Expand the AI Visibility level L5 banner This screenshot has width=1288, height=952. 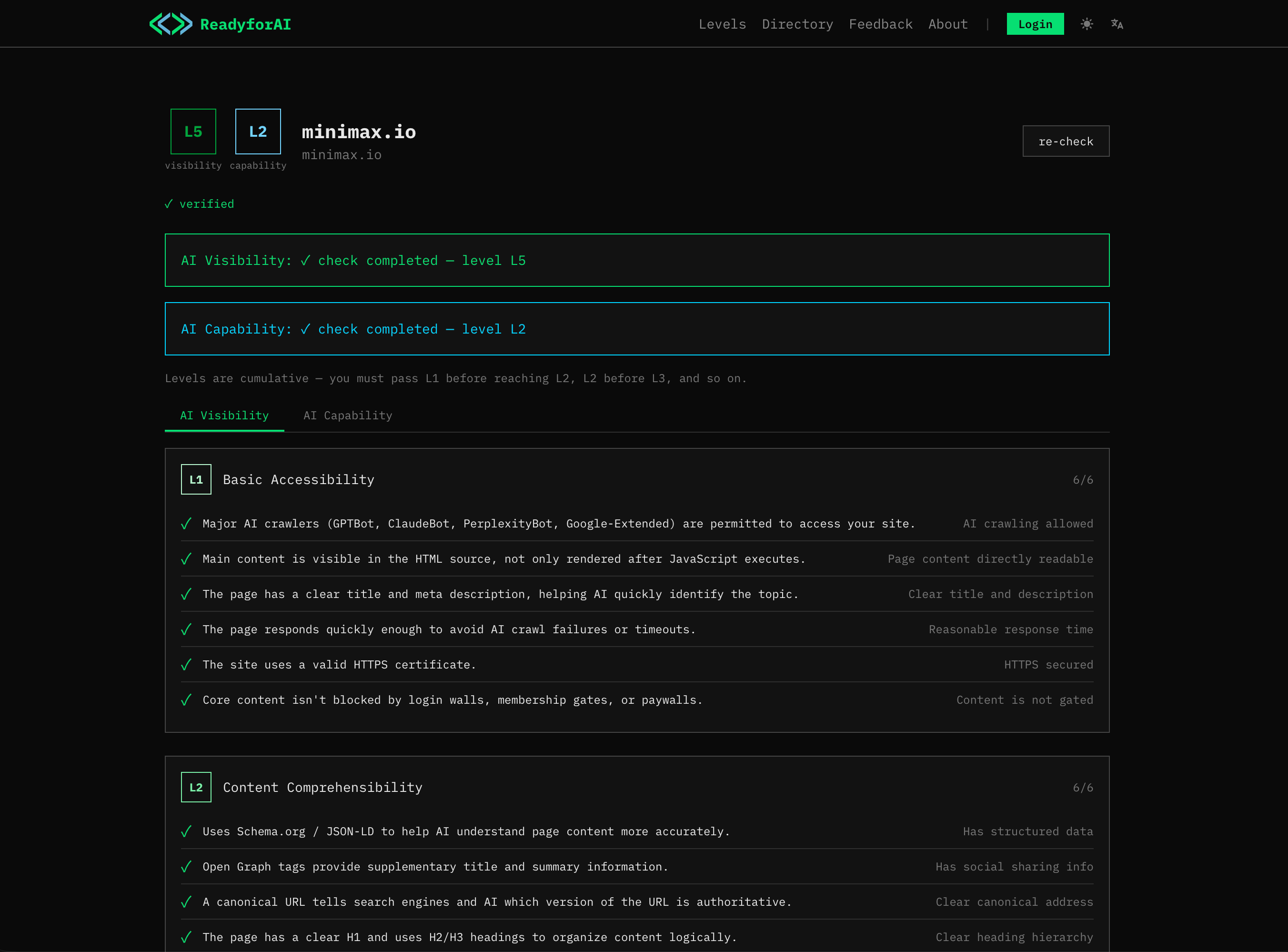coord(636,261)
